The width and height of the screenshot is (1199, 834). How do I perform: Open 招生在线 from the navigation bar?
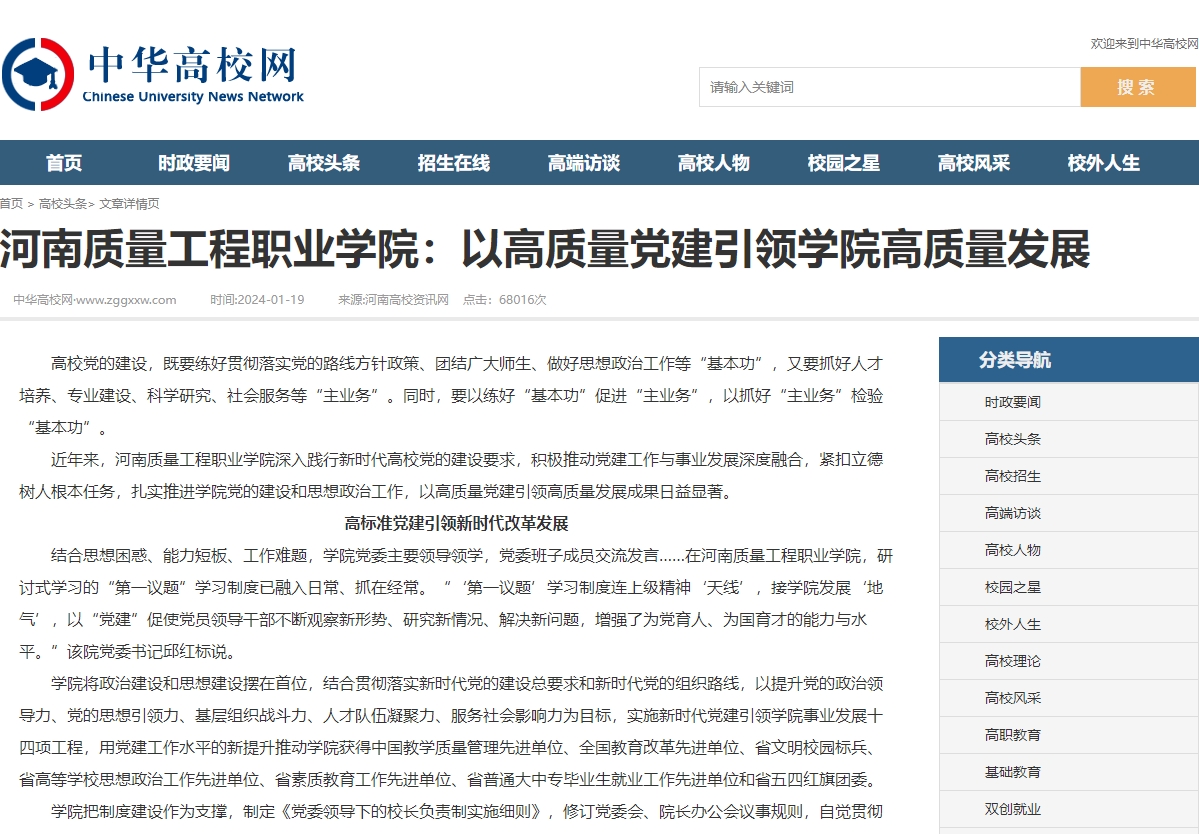click(x=454, y=163)
